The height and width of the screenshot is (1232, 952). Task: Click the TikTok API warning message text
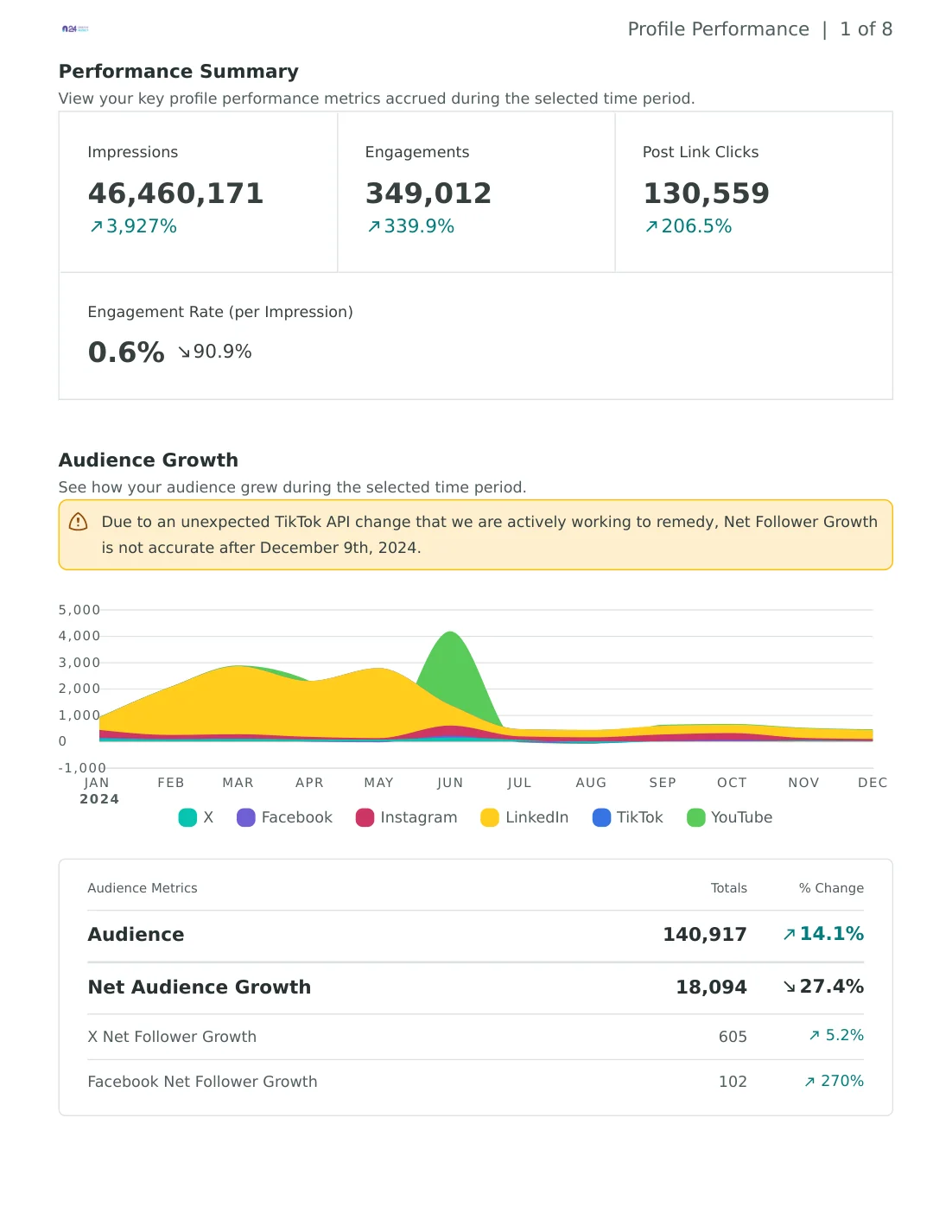(x=489, y=535)
